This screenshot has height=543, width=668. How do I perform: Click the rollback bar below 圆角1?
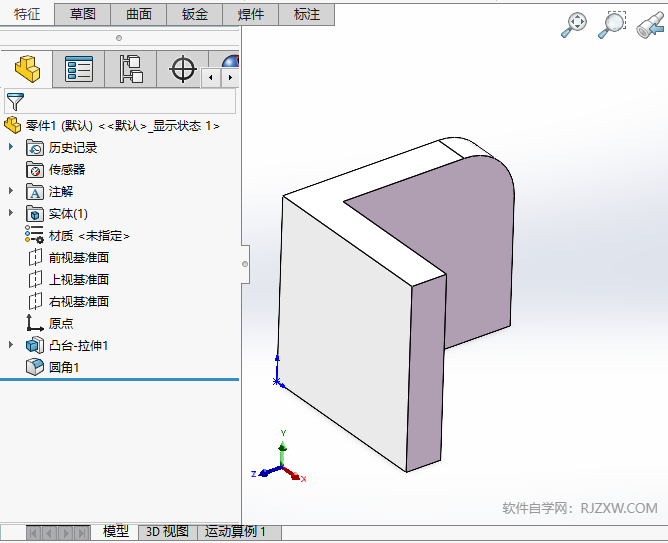[x=120, y=379]
